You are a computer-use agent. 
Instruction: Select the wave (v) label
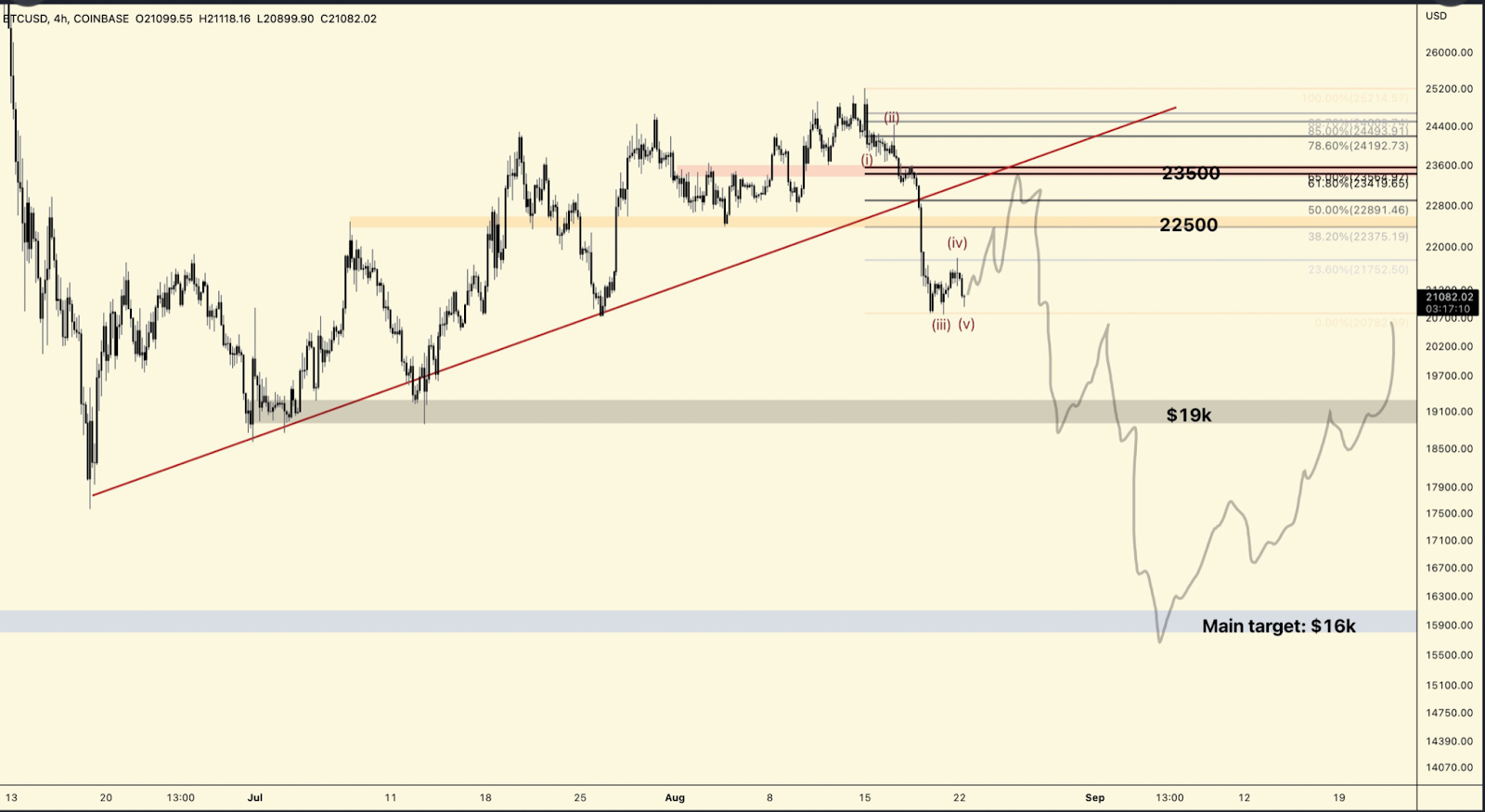pos(967,325)
